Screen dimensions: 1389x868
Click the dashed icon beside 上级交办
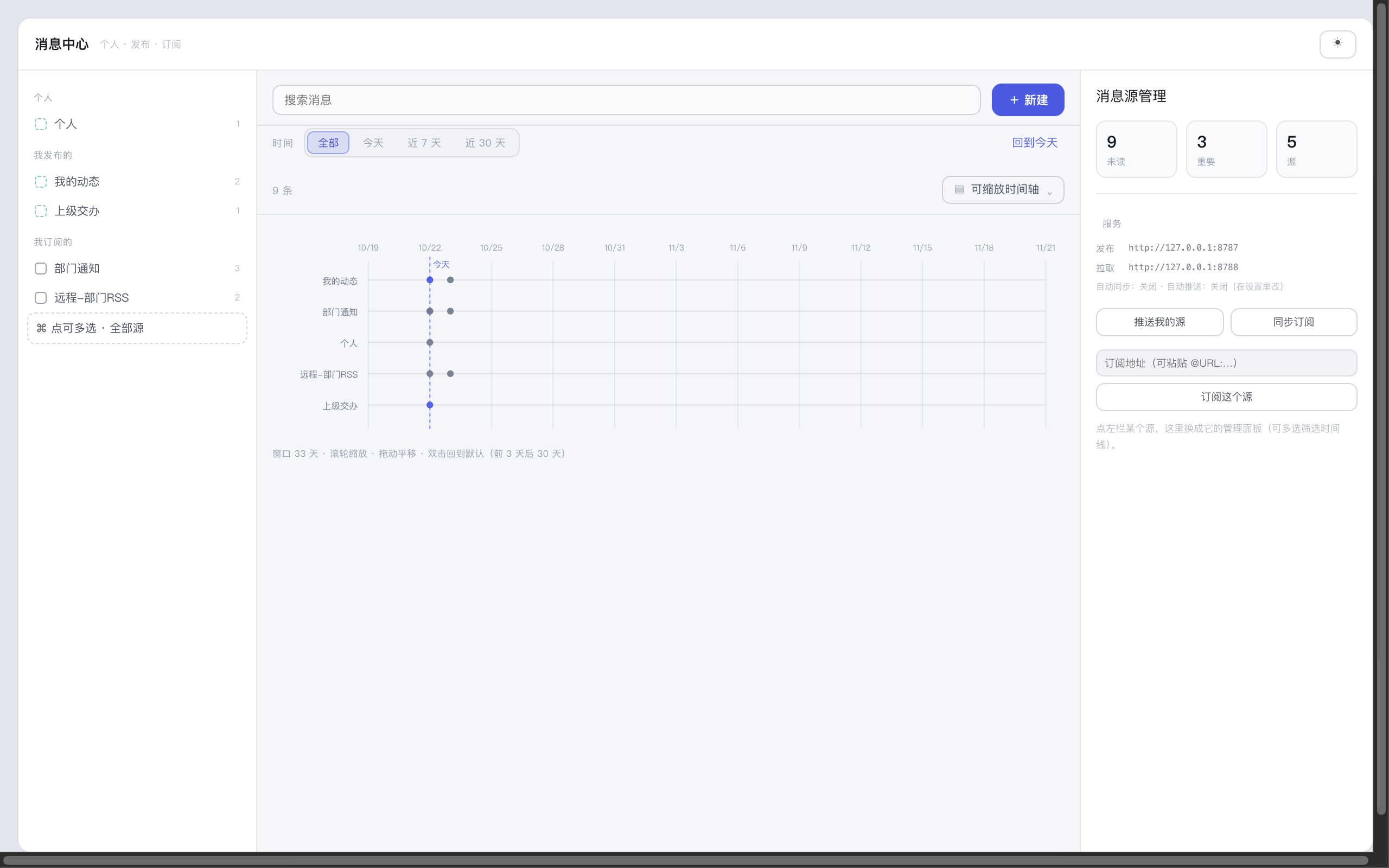coord(41,210)
